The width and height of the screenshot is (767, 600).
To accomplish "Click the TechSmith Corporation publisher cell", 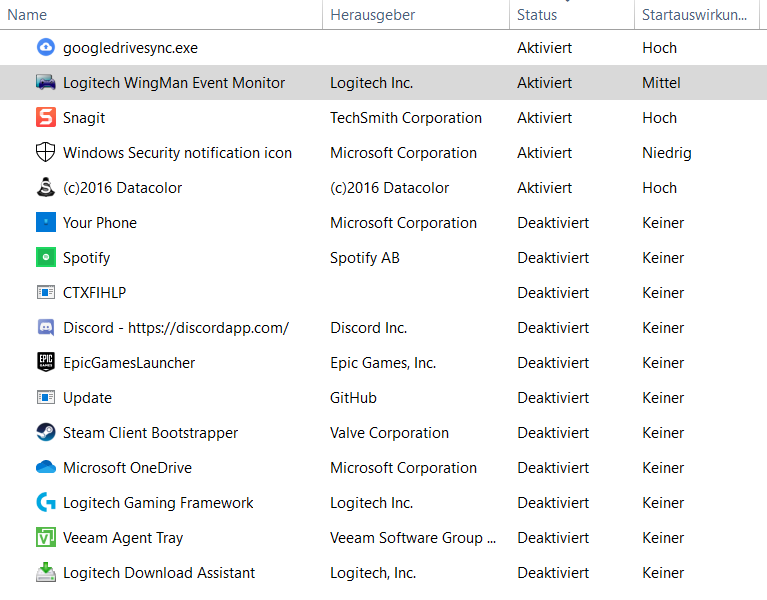I will click(x=406, y=118).
